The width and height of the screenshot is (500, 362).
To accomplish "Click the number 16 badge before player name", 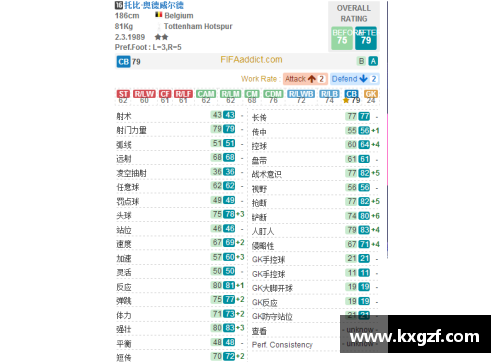I will [119, 5].
